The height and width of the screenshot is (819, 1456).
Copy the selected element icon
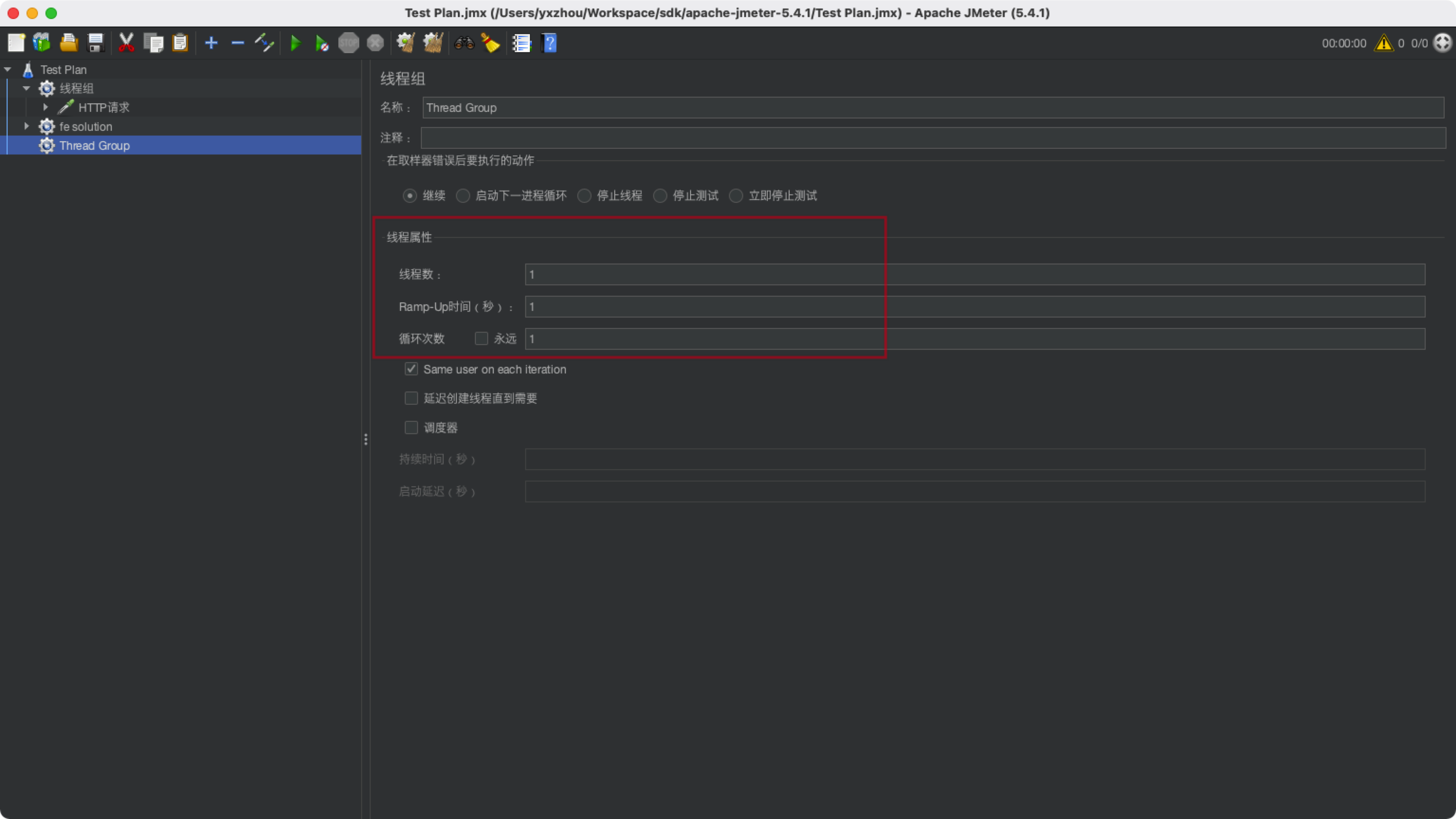click(x=153, y=43)
